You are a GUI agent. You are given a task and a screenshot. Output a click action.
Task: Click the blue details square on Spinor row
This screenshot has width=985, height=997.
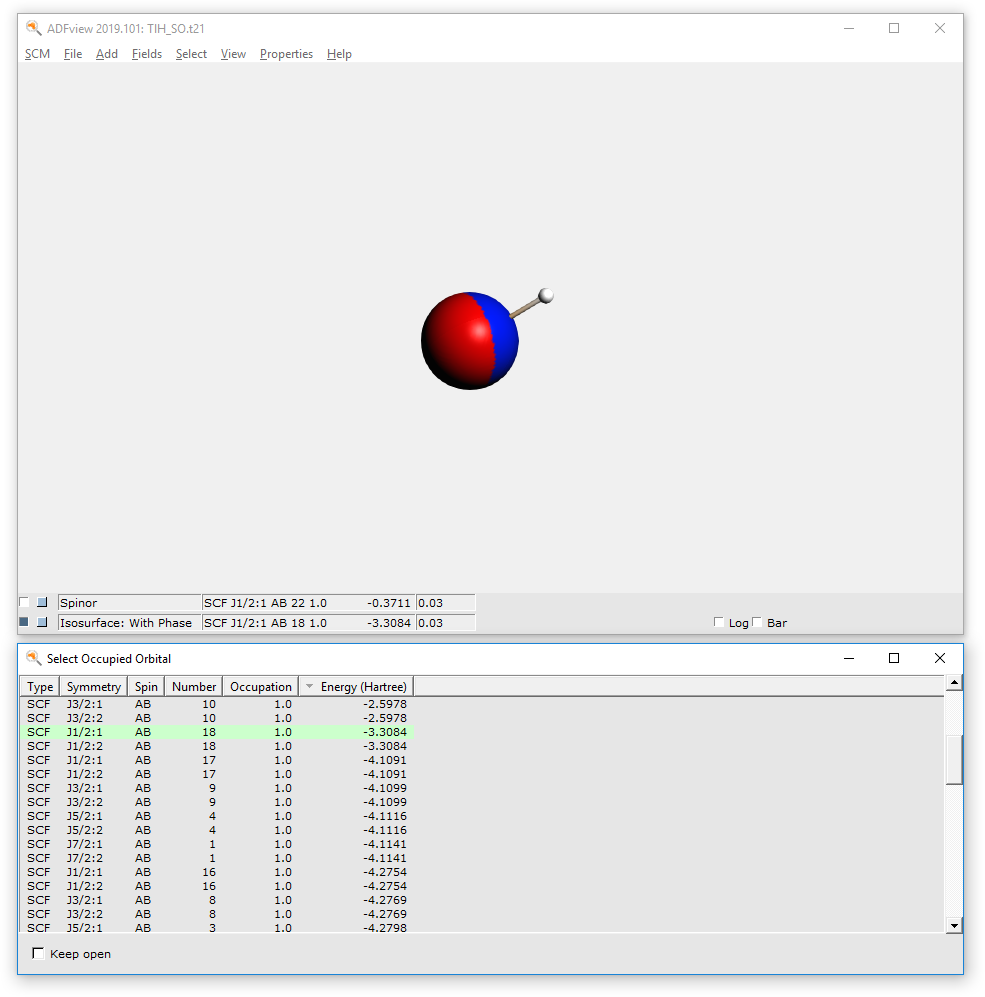click(42, 602)
